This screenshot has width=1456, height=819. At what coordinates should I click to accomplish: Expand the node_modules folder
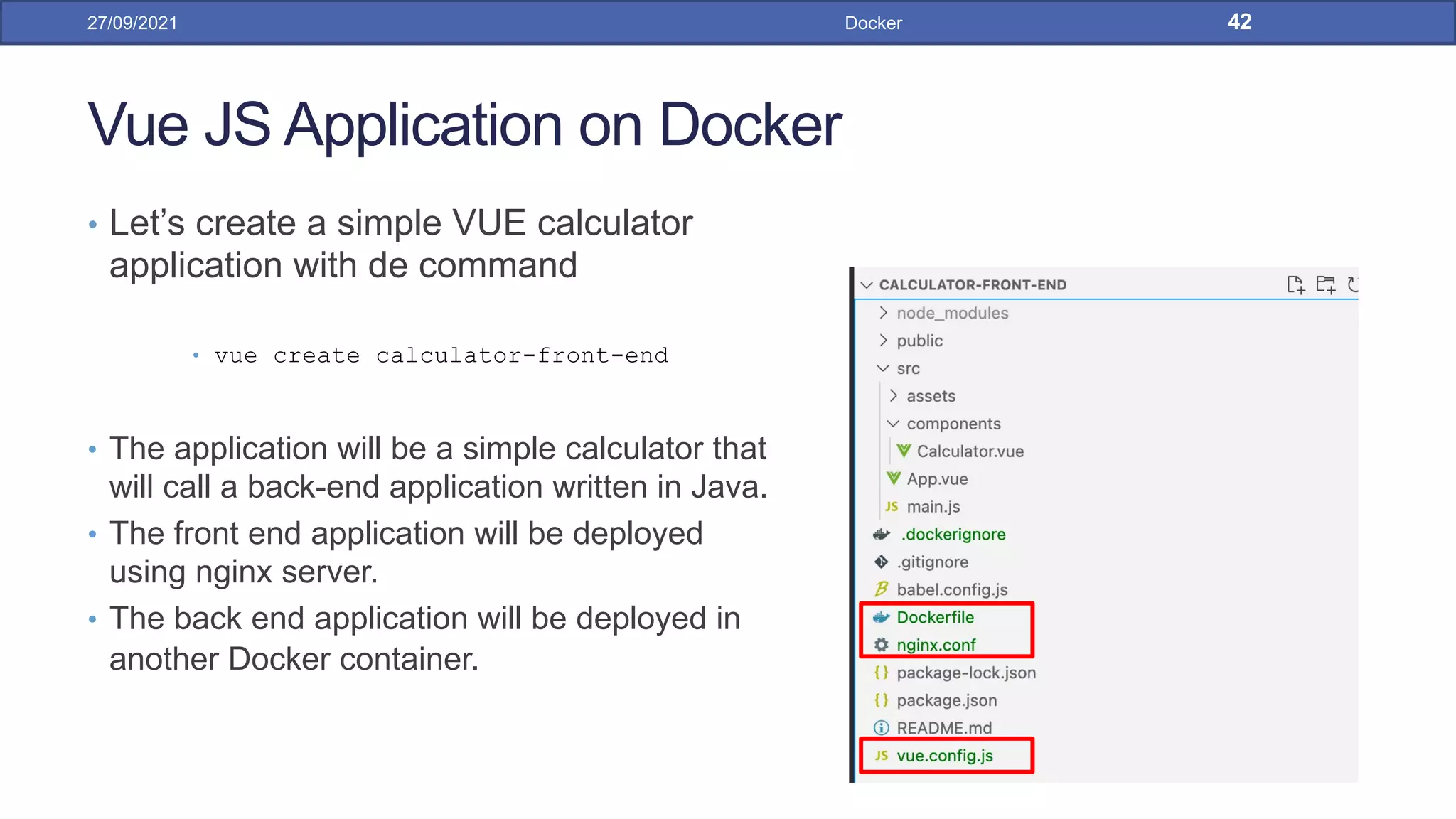tap(883, 313)
